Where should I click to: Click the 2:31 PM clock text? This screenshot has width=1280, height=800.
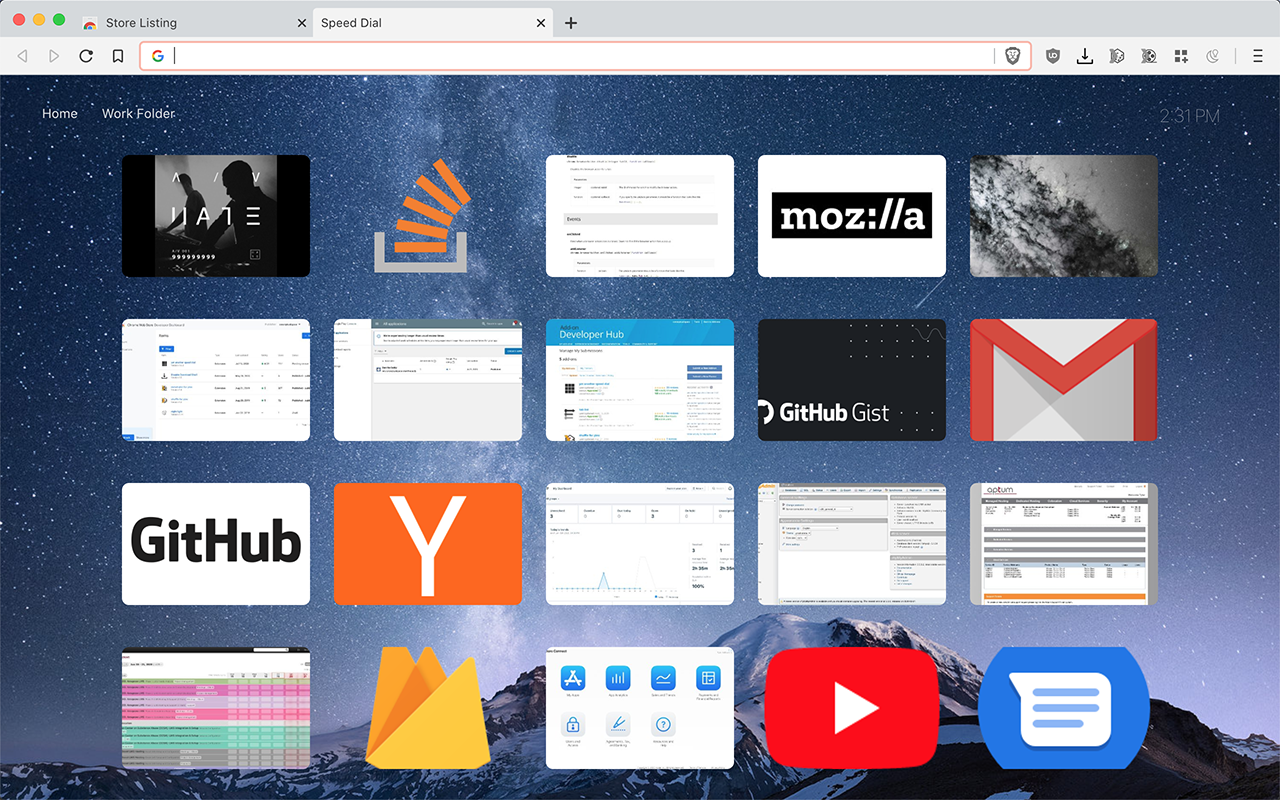coord(1190,117)
